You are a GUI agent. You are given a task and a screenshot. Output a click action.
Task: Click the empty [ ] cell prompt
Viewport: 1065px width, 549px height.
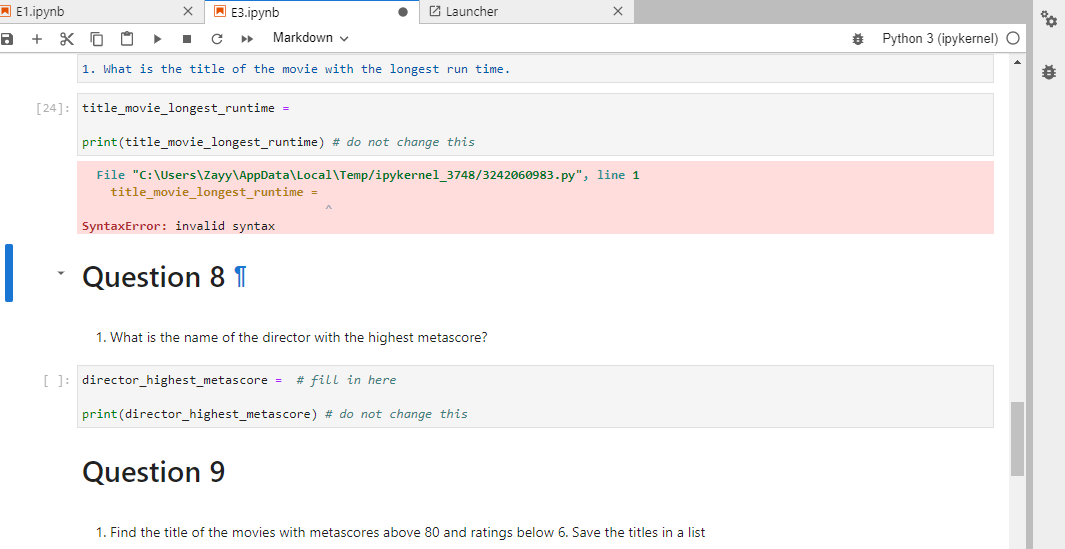pyautogui.click(x=56, y=380)
